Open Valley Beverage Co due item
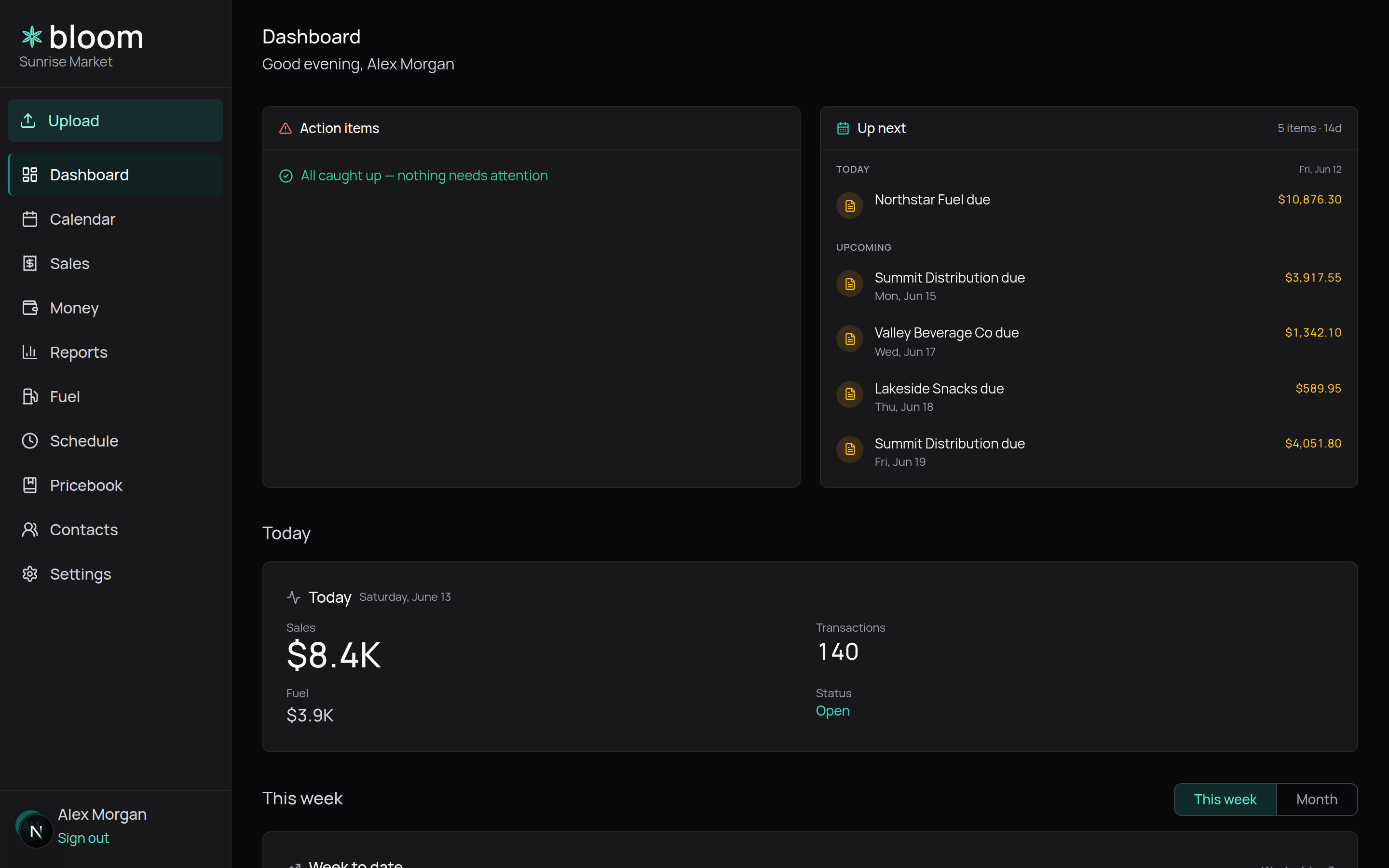This screenshot has width=1389, height=868. tap(1088, 341)
